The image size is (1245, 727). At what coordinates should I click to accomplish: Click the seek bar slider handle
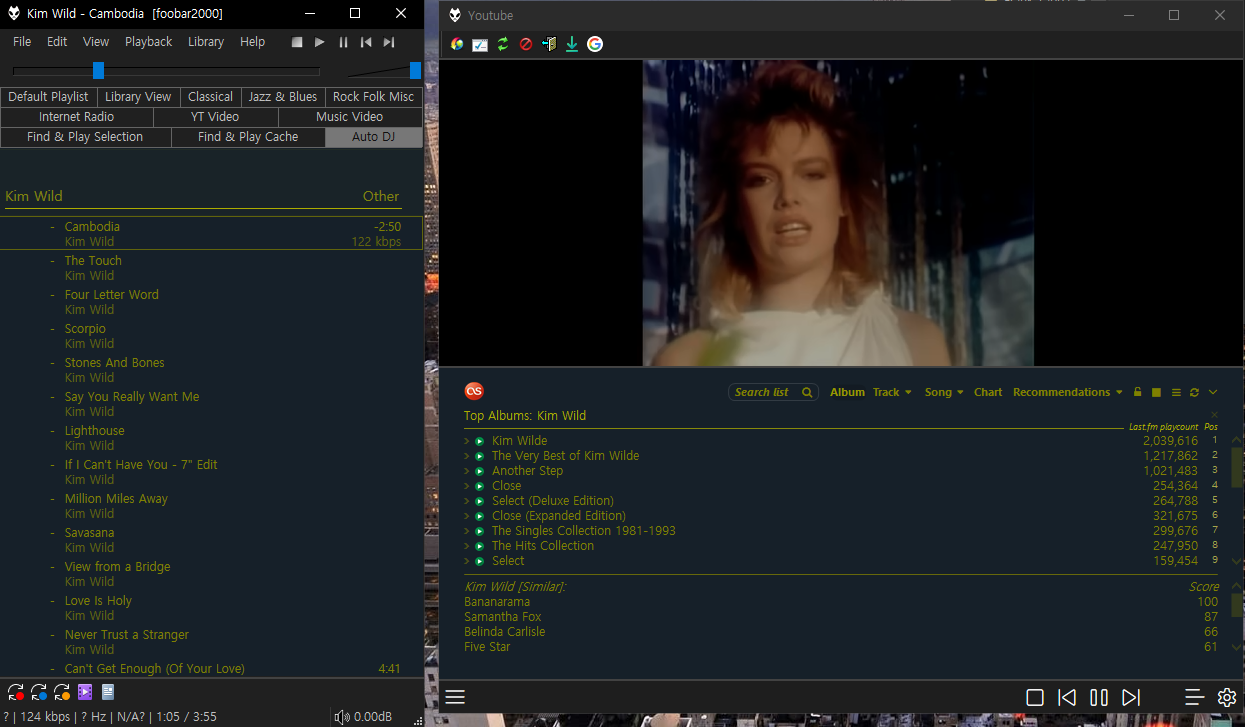coord(98,70)
